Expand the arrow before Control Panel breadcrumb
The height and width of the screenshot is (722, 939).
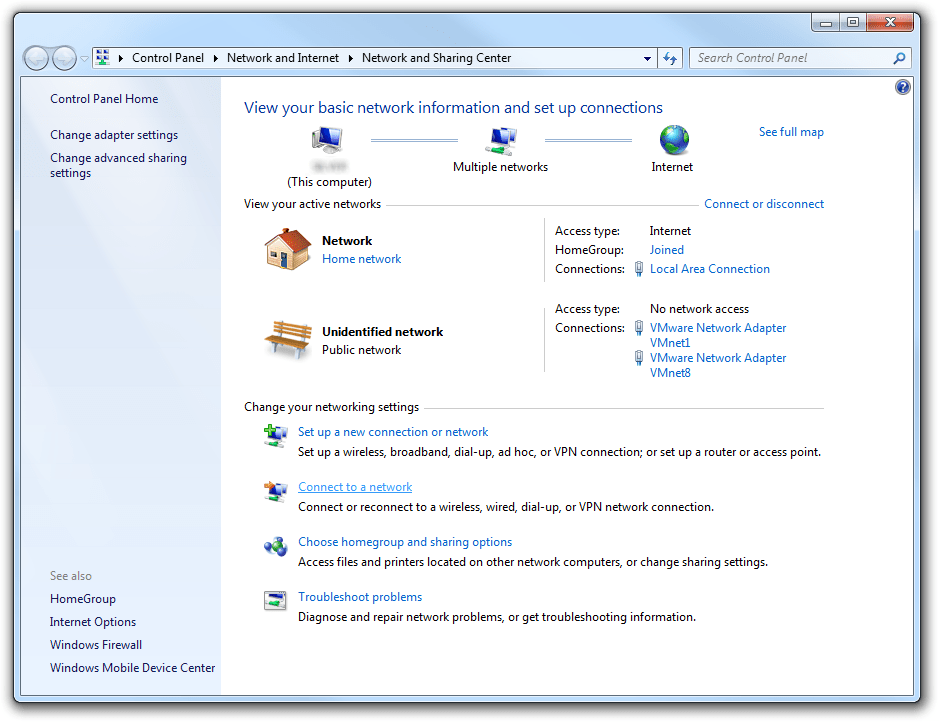[120, 58]
